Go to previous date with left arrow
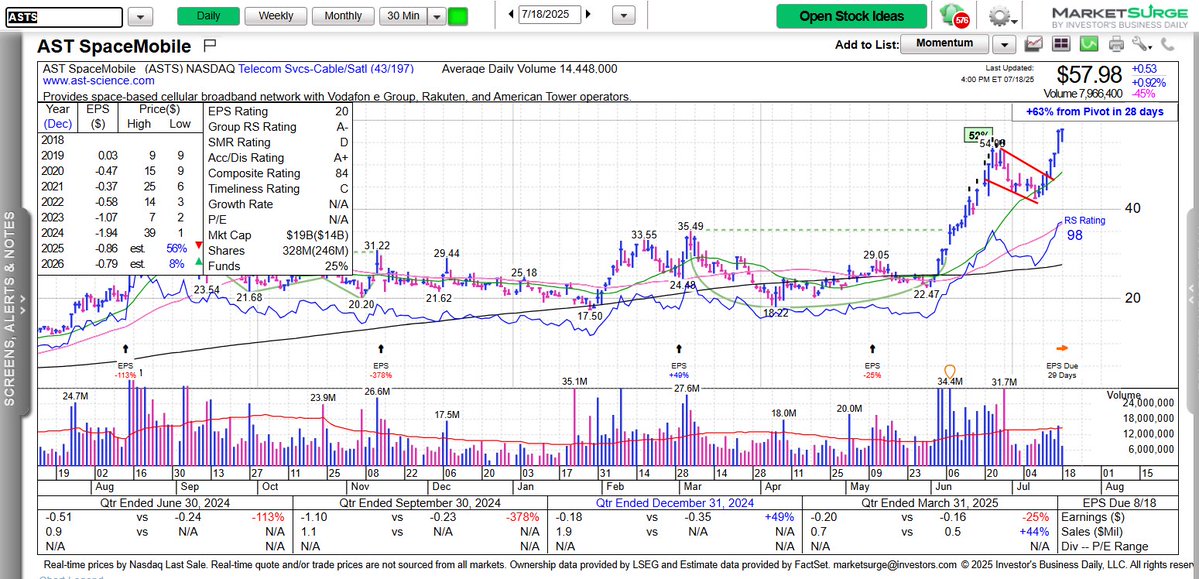The width and height of the screenshot is (1199, 579). (x=511, y=14)
